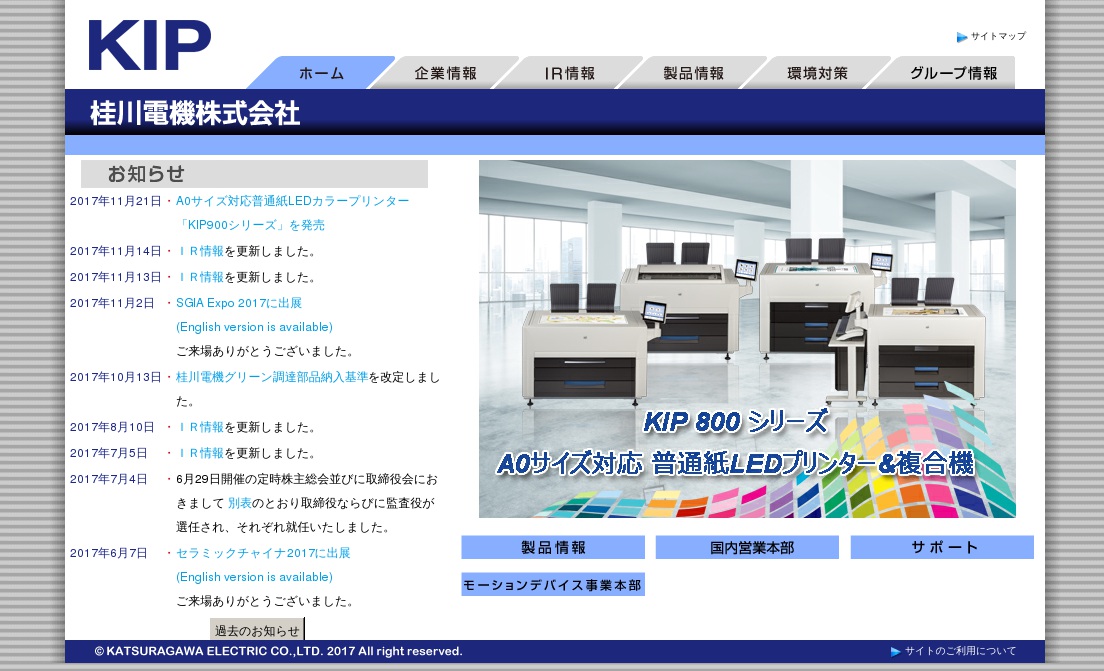The image size is (1104, 671).
Task: Click the 過去のお知らせ button
Action: tap(257, 630)
